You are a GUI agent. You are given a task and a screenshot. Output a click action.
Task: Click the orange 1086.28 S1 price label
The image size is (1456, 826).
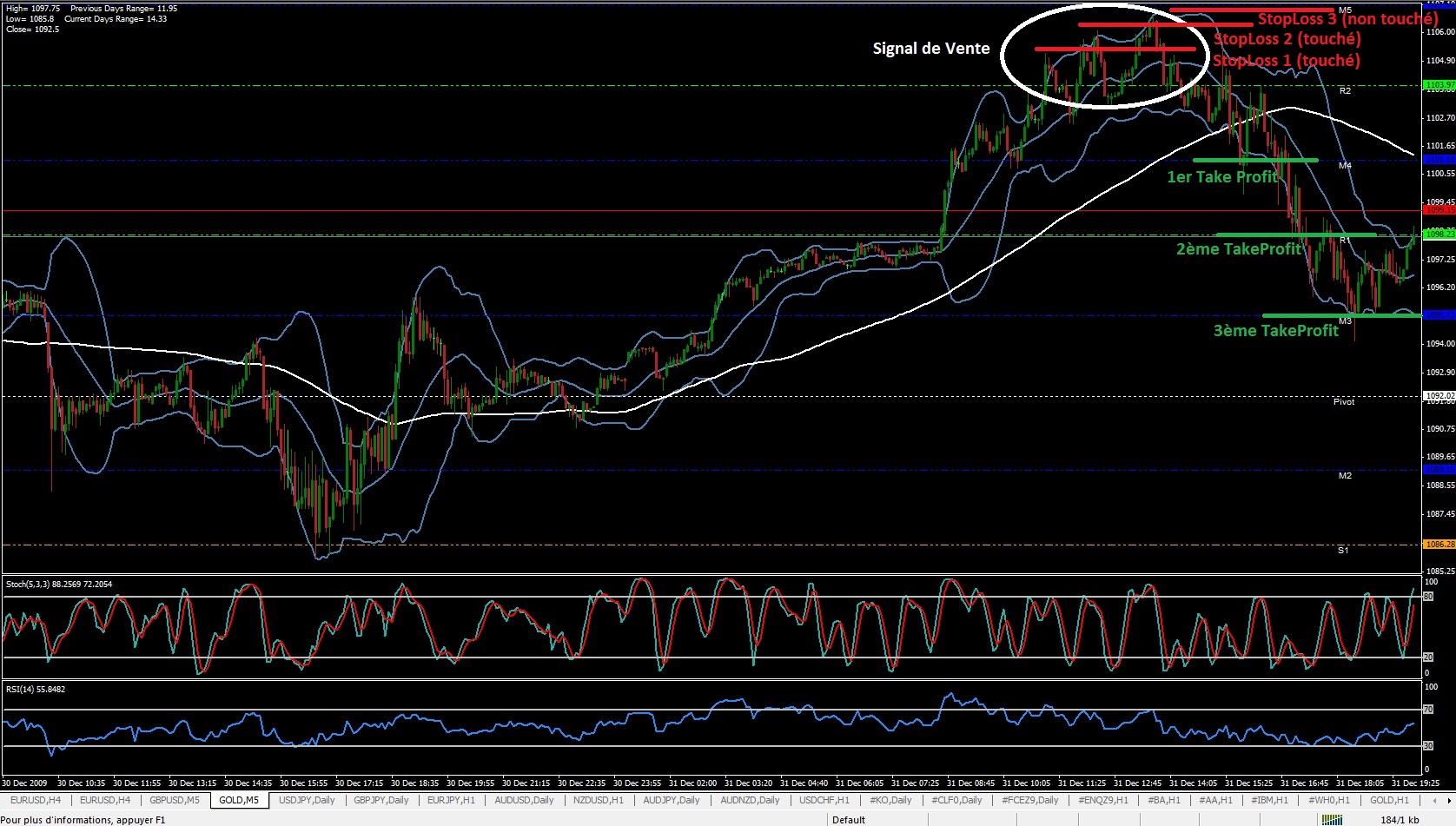point(1439,545)
